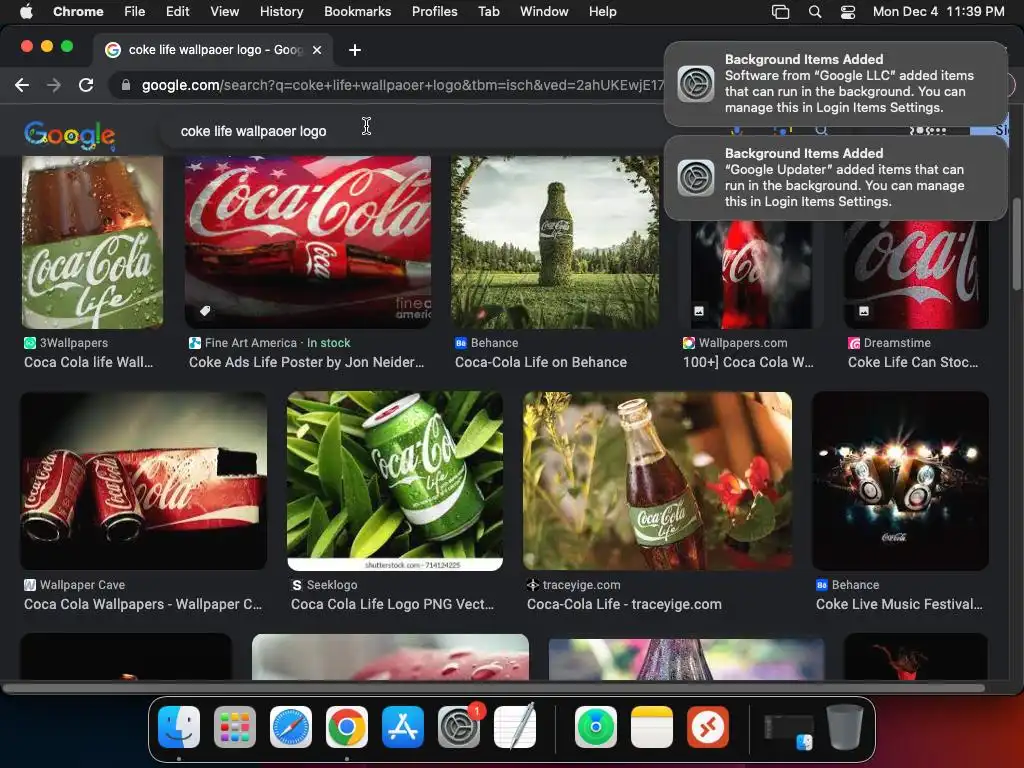Open the Profiles menu
The height and width of the screenshot is (768, 1024).
(434, 11)
